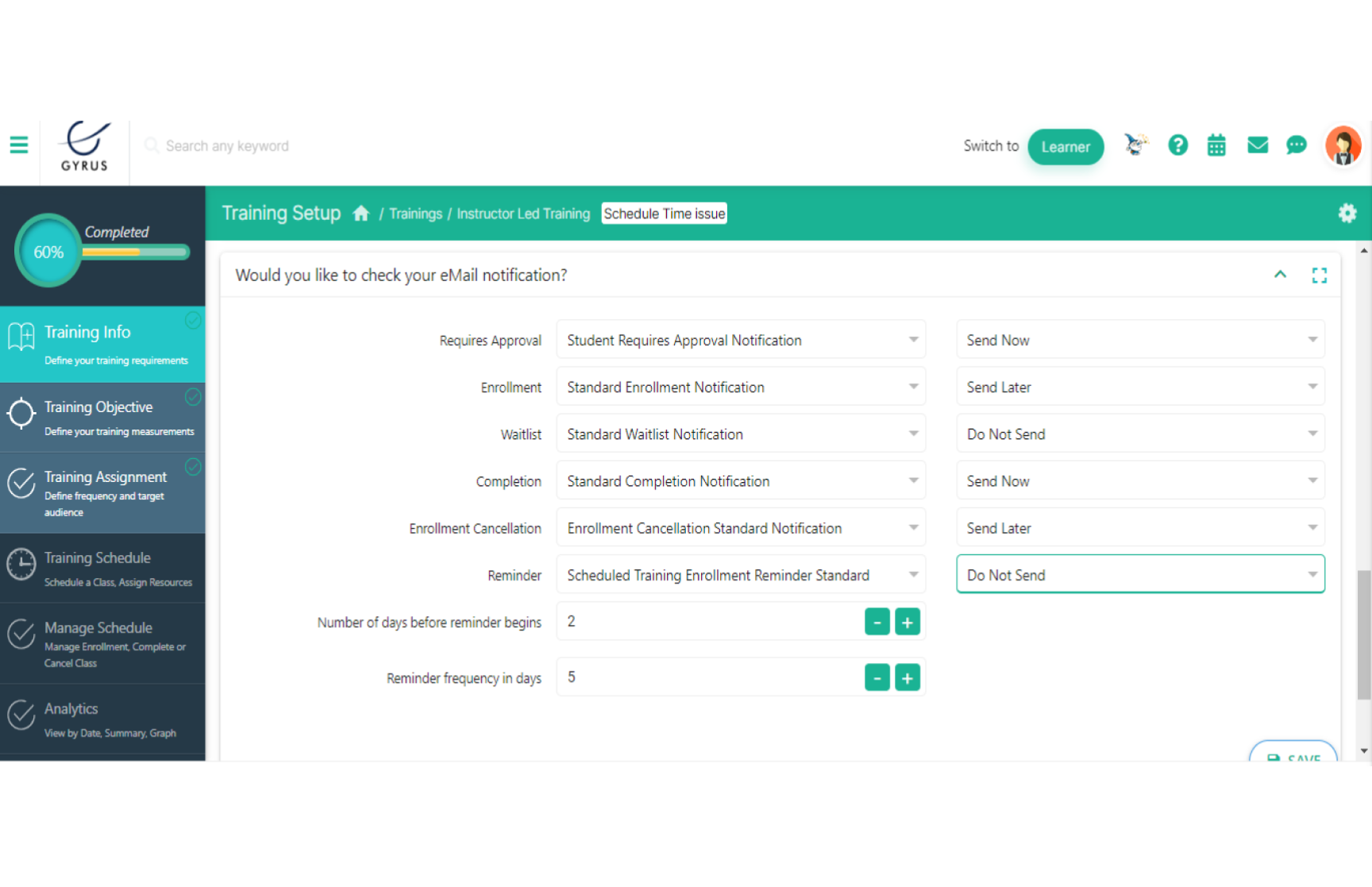This screenshot has height=887, width=1372.
Task: Expand panel to fullscreen icon
Action: pos(1320,276)
